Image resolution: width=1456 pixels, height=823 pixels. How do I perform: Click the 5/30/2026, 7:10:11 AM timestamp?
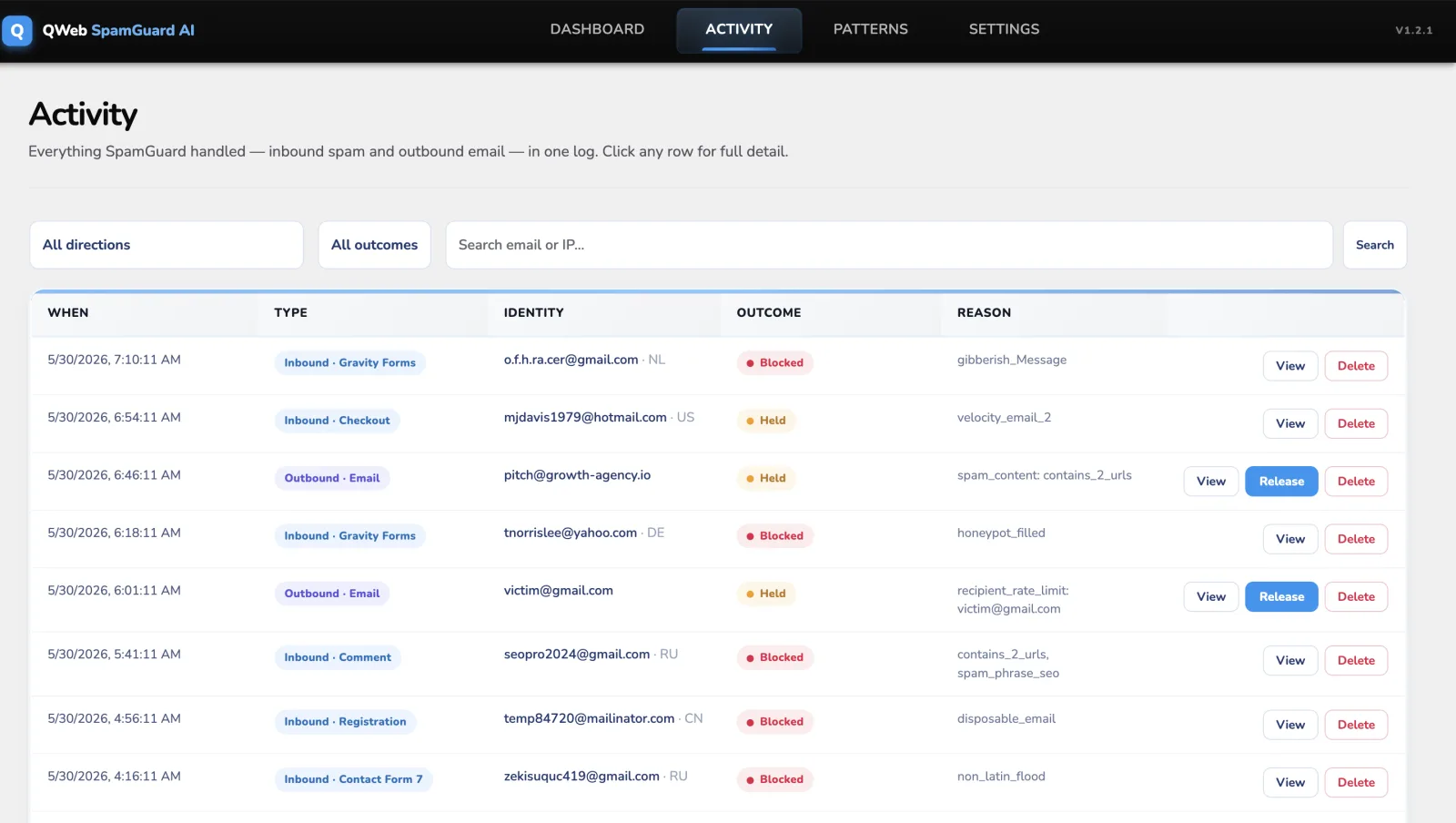115,360
